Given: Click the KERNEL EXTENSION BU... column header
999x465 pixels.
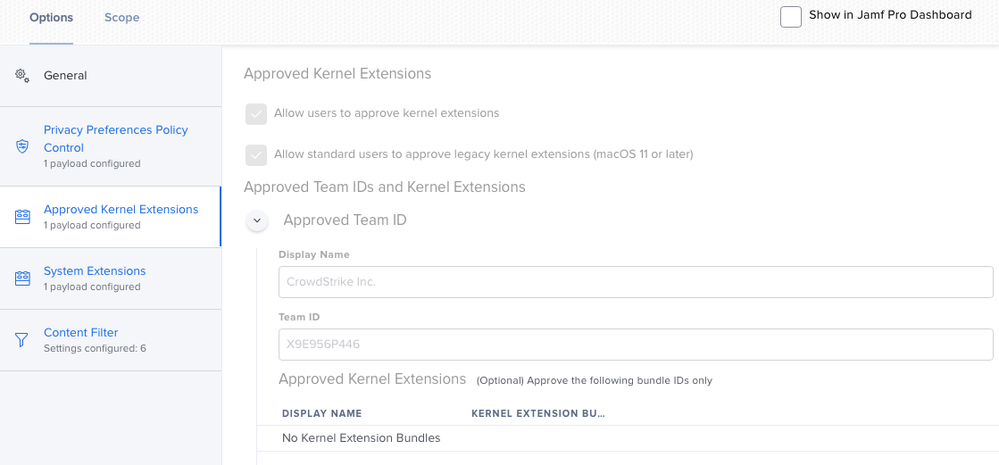Looking at the screenshot, I should click(x=538, y=413).
